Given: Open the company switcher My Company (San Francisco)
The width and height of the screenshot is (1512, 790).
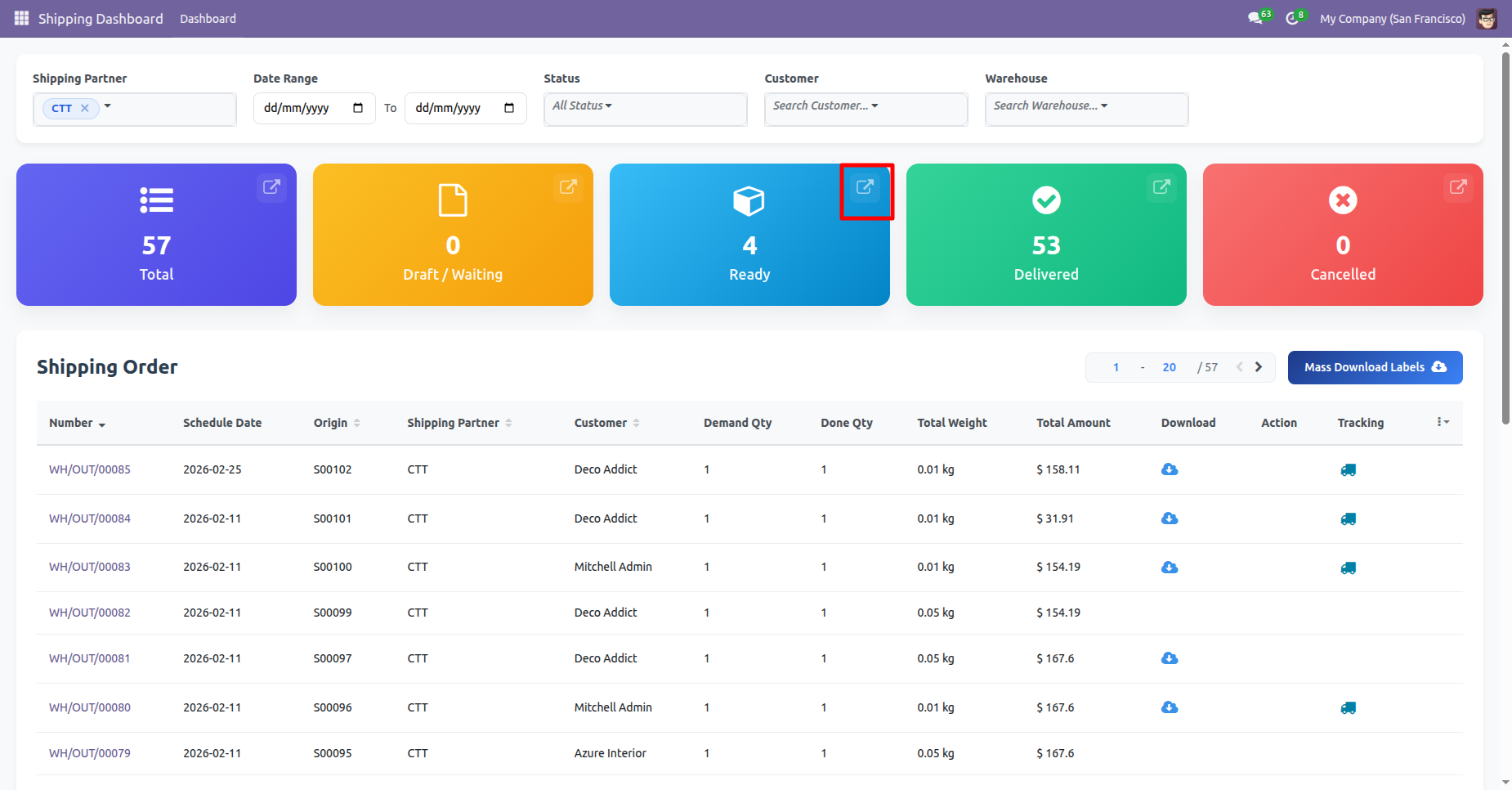Looking at the screenshot, I should click(1392, 18).
